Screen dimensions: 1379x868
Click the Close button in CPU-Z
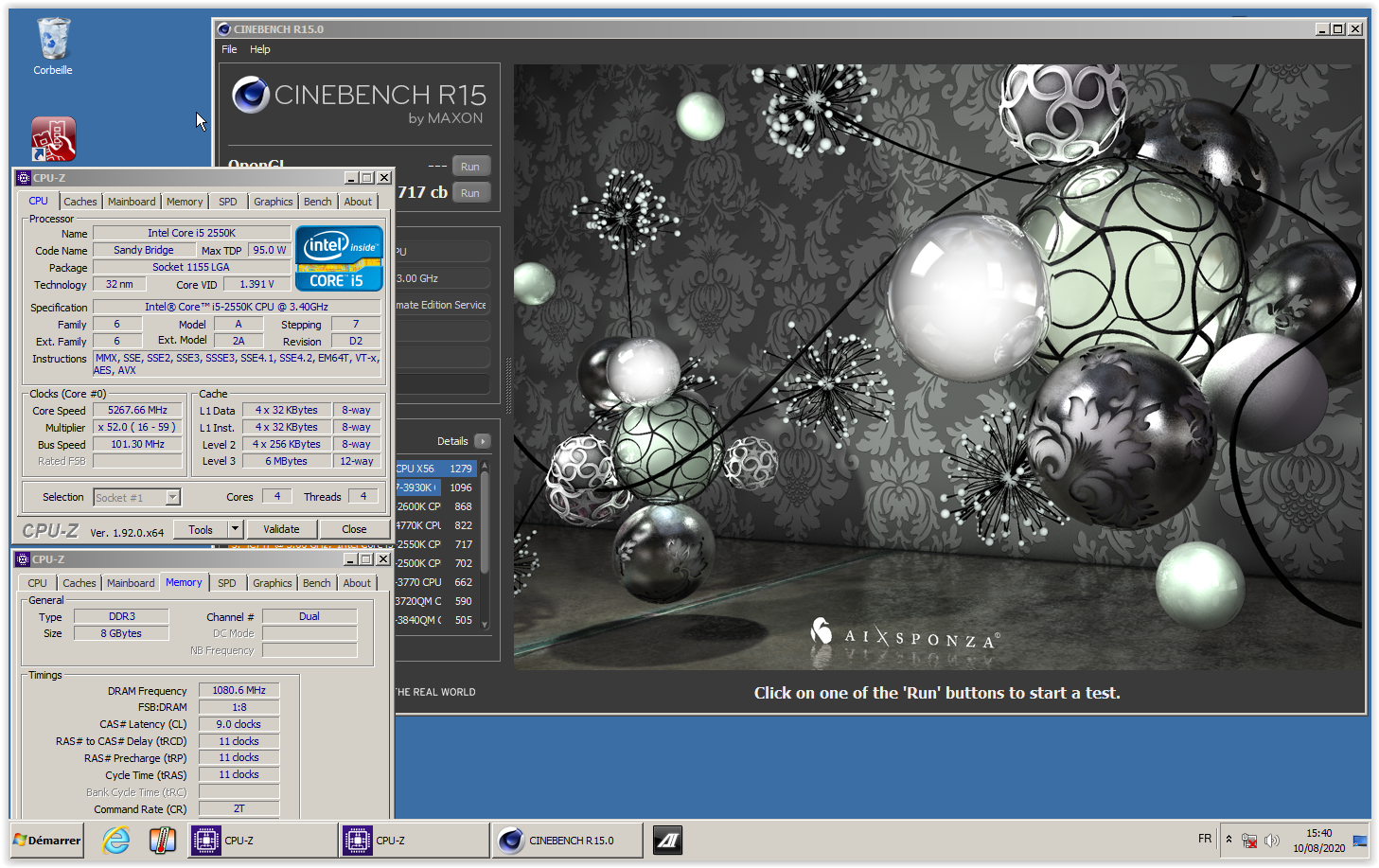[x=354, y=529]
